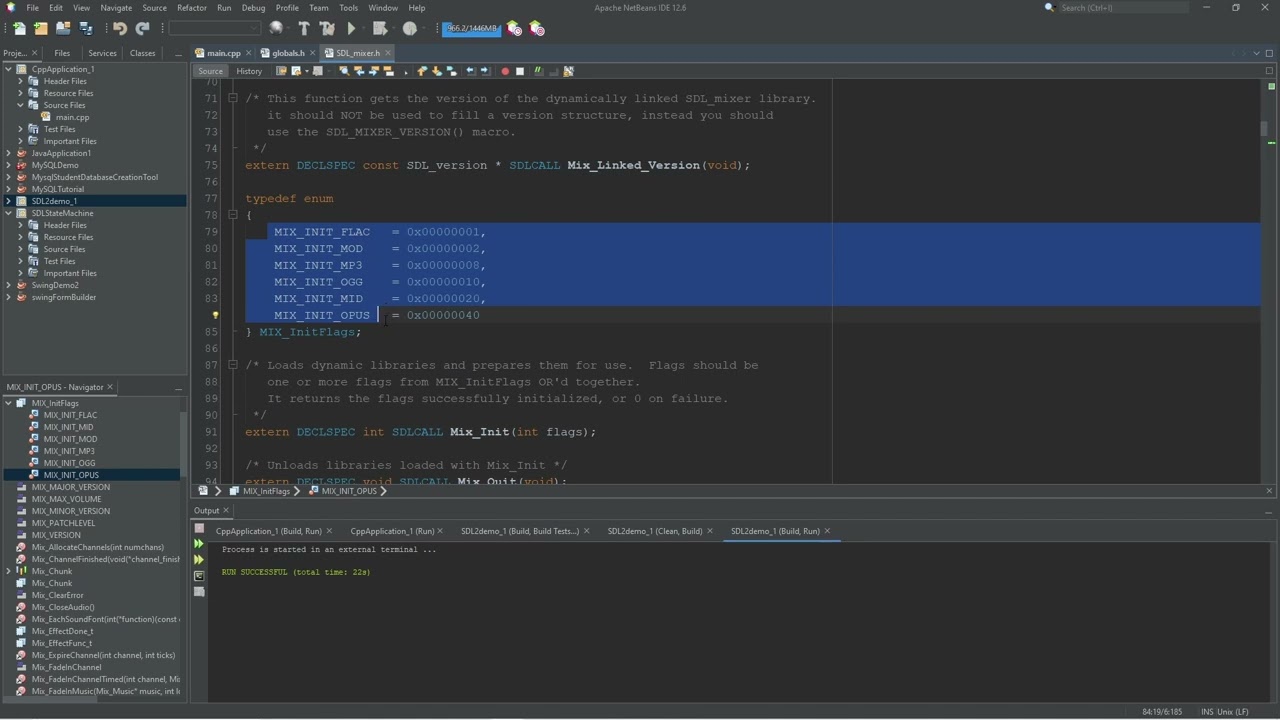Click the Comment lines icon in editor toolbar
This screenshot has height=720, width=1280.
[x=538, y=71]
